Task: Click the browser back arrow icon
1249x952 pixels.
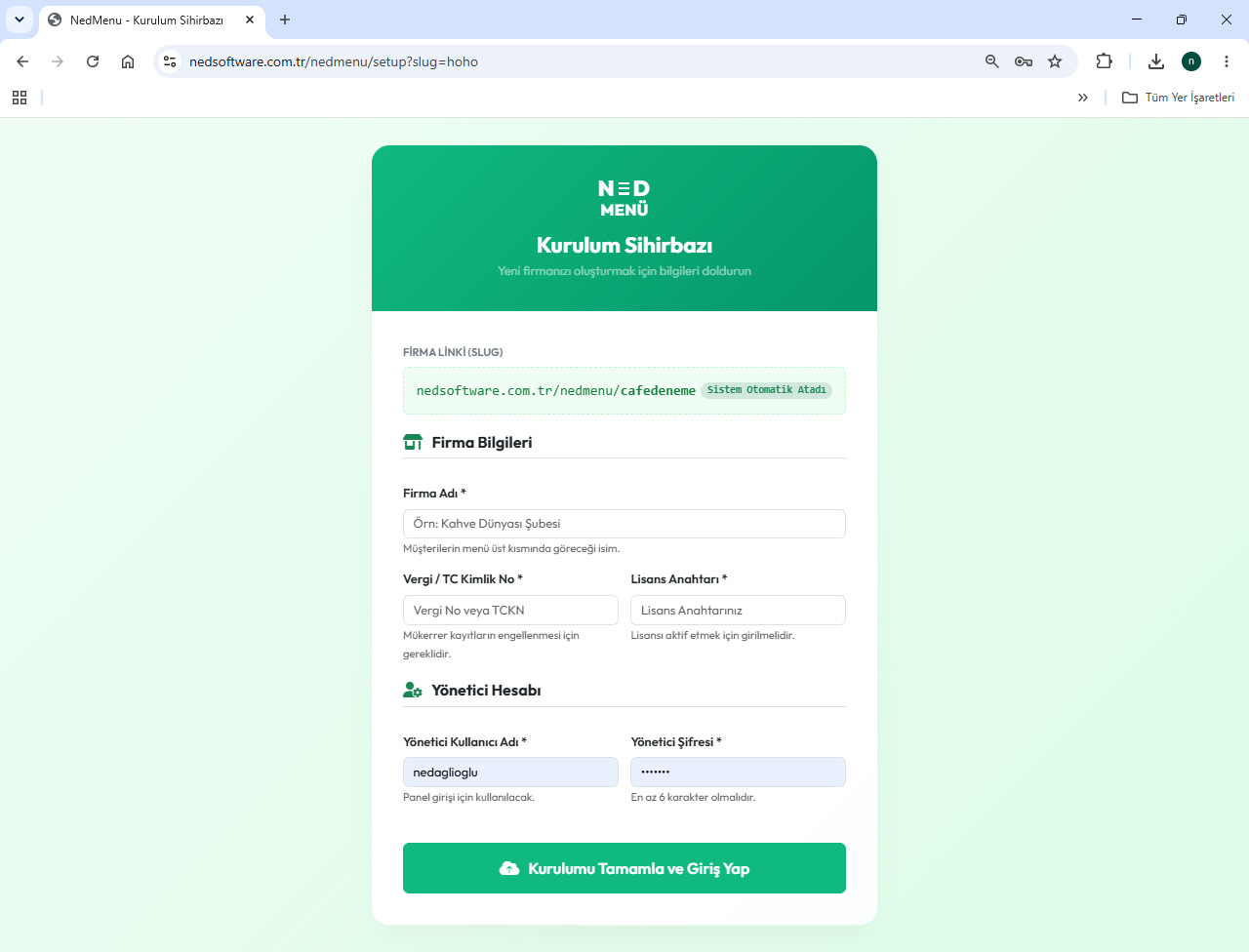Action: [x=22, y=61]
